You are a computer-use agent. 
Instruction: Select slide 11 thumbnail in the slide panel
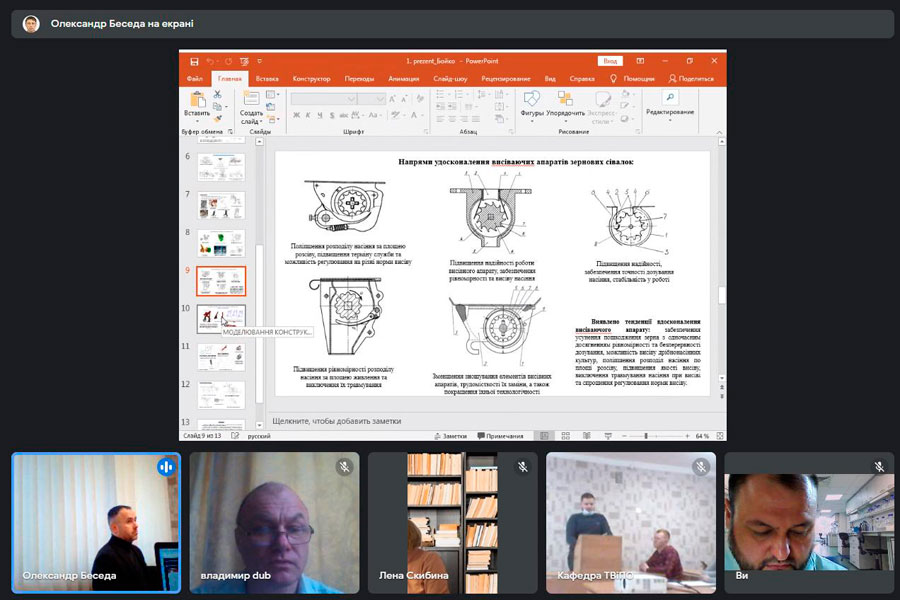point(220,356)
